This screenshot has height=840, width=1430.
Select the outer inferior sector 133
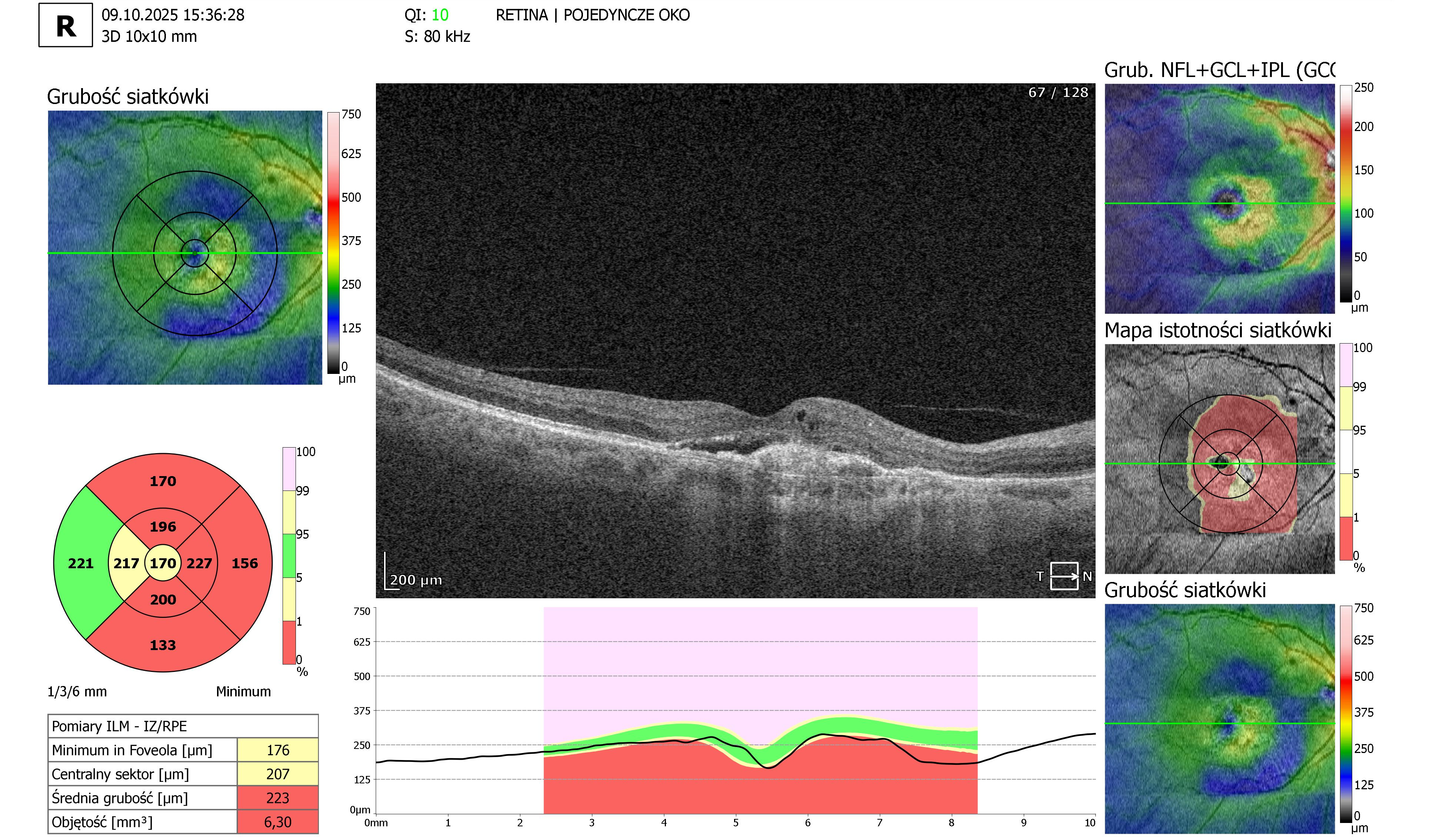coord(163,645)
